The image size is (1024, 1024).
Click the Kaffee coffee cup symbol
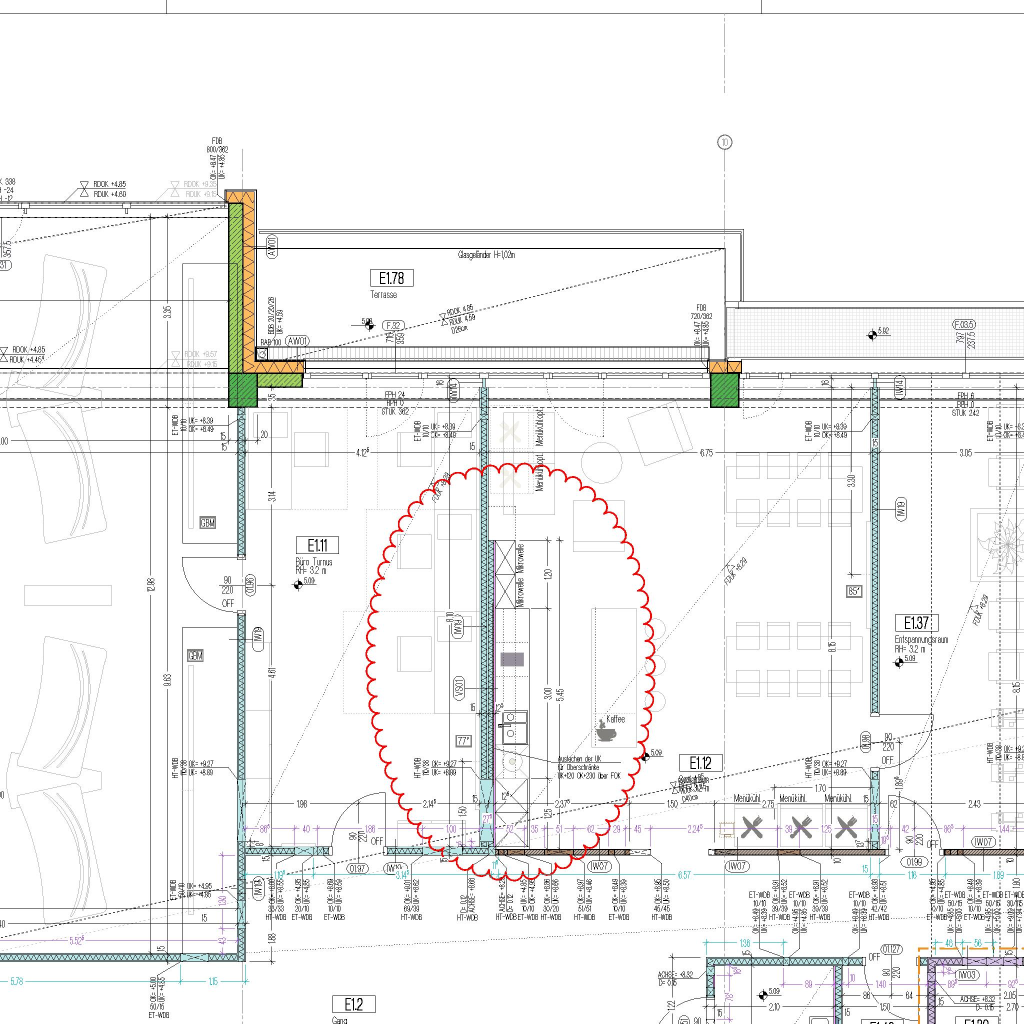pyautogui.click(x=605, y=731)
